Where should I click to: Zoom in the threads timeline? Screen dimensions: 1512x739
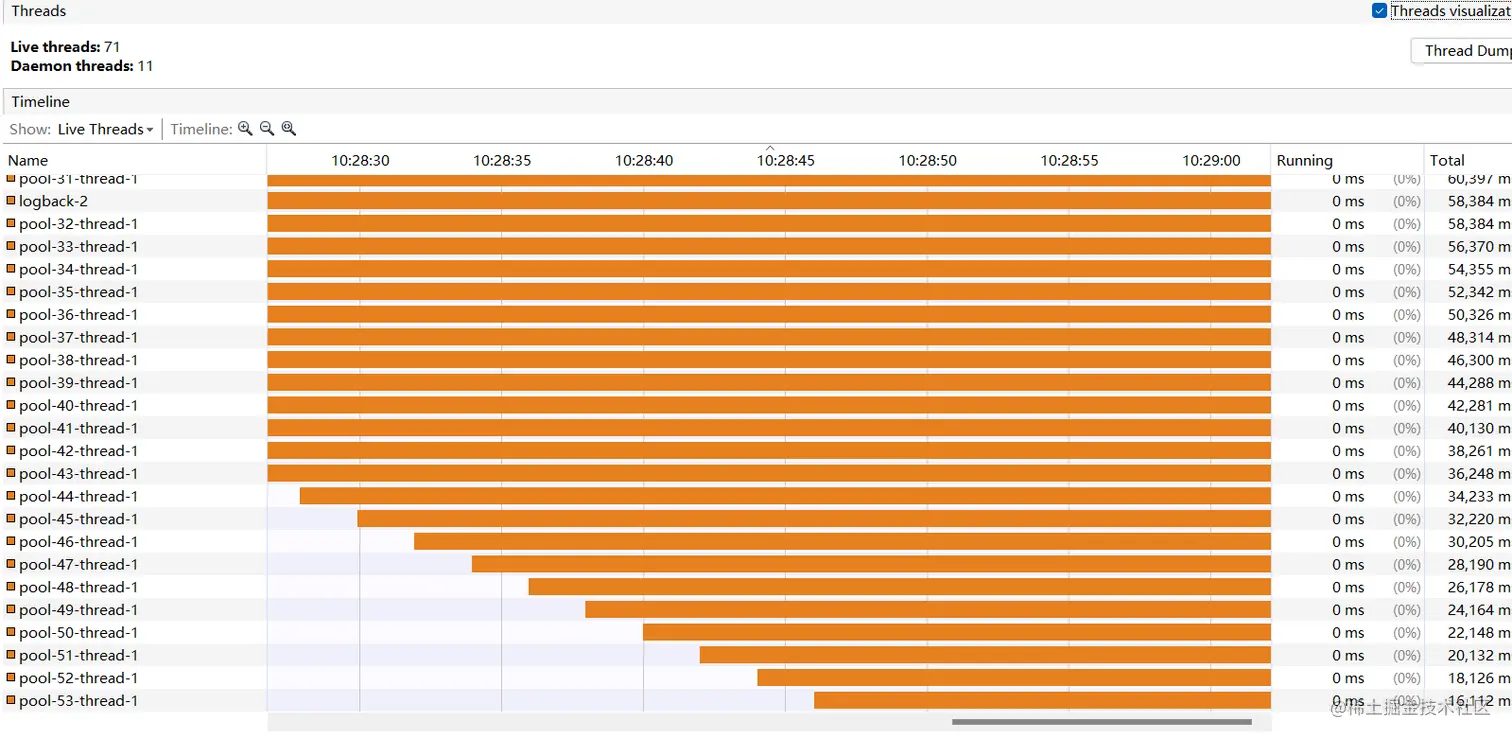245,129
